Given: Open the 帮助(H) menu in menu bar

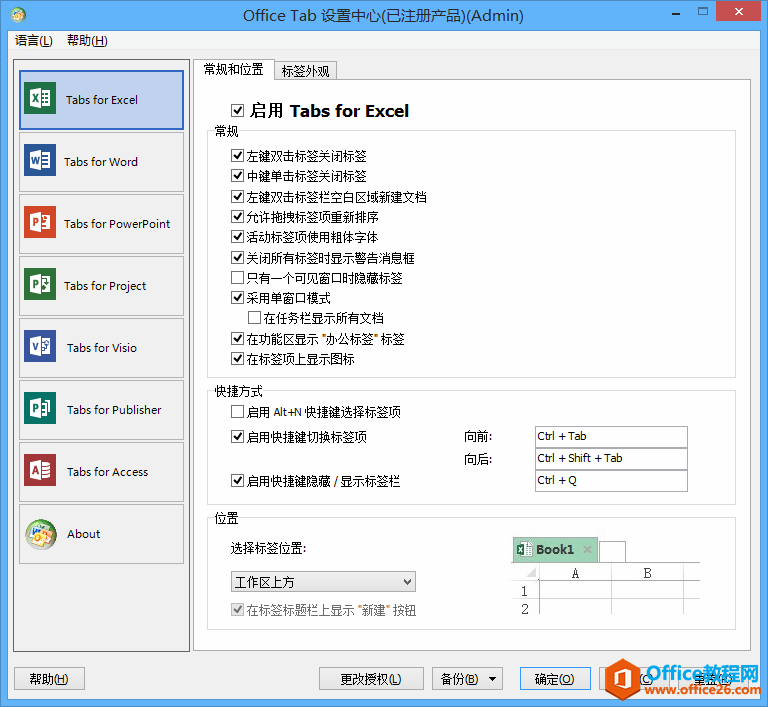Looking at the screenshot, I should pyautogui.click(x=87, y=40).
